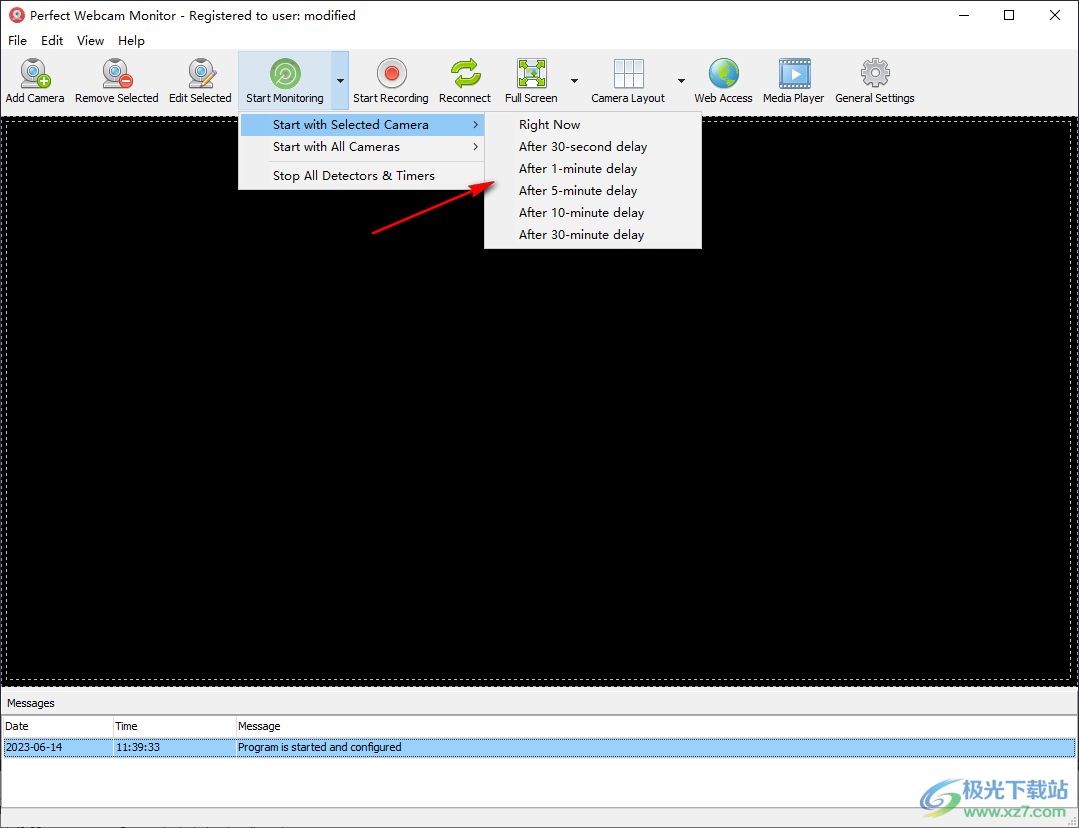Minimize the Perfect Webcam Monitor window
1079x828 pixels.
pos(964,15)
